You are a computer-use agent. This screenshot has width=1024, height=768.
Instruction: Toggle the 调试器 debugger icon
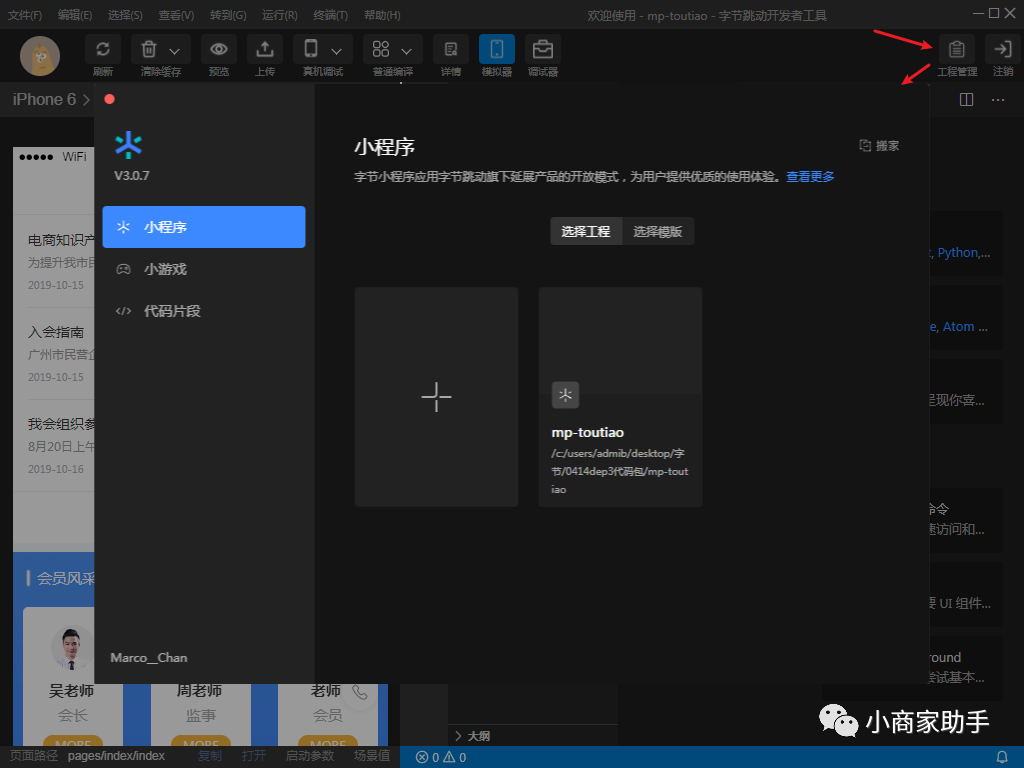(543, 50)
